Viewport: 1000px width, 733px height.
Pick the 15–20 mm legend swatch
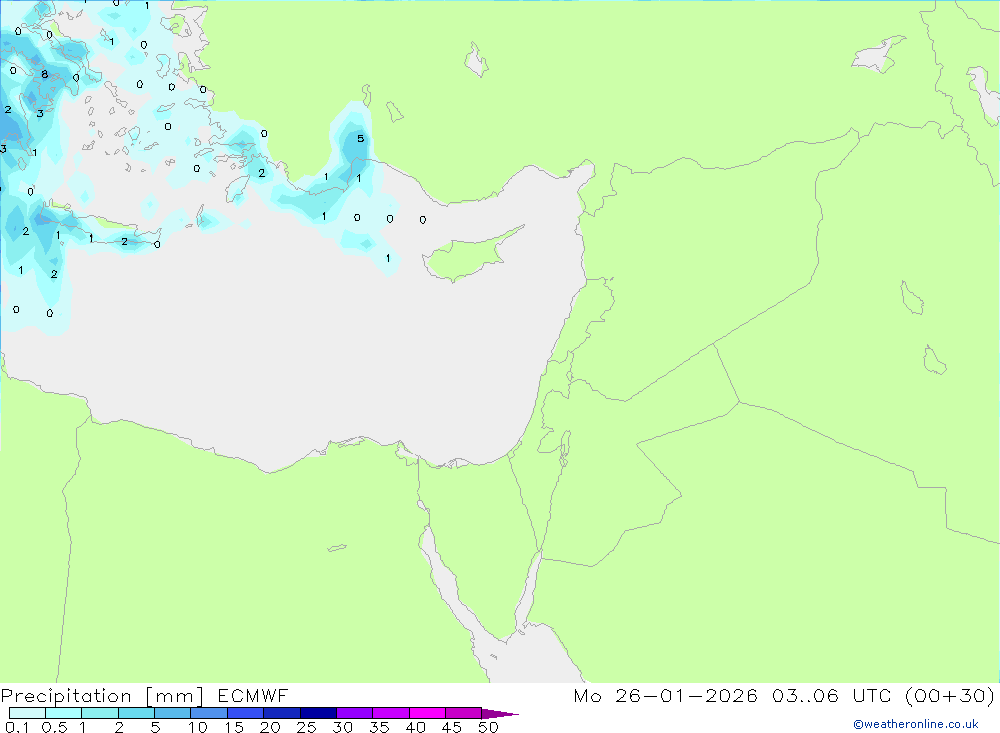(x=246, y=713)
